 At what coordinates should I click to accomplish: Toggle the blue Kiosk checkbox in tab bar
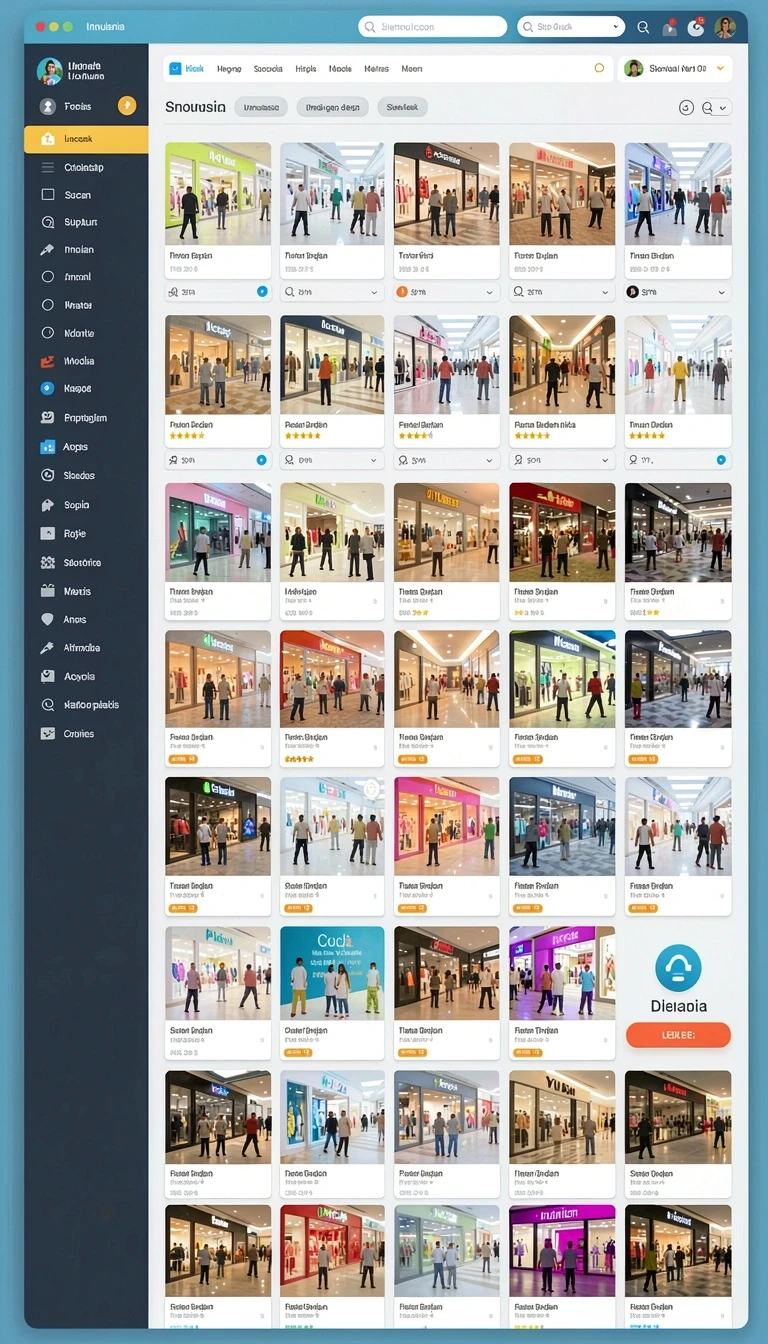[x=175, y=69]
